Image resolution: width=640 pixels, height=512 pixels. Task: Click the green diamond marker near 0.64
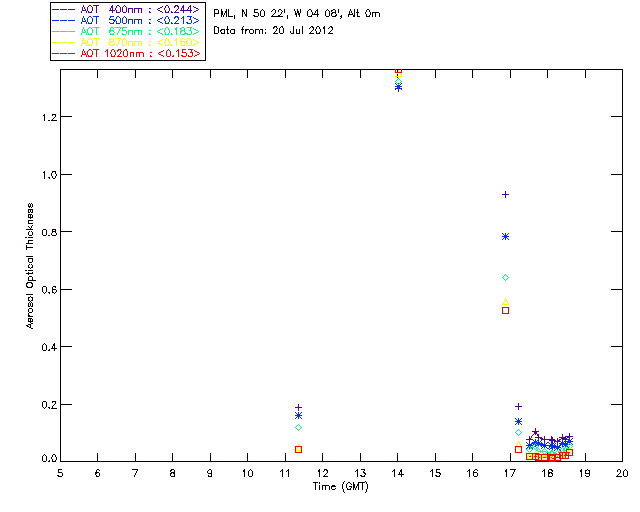(505, 278)
